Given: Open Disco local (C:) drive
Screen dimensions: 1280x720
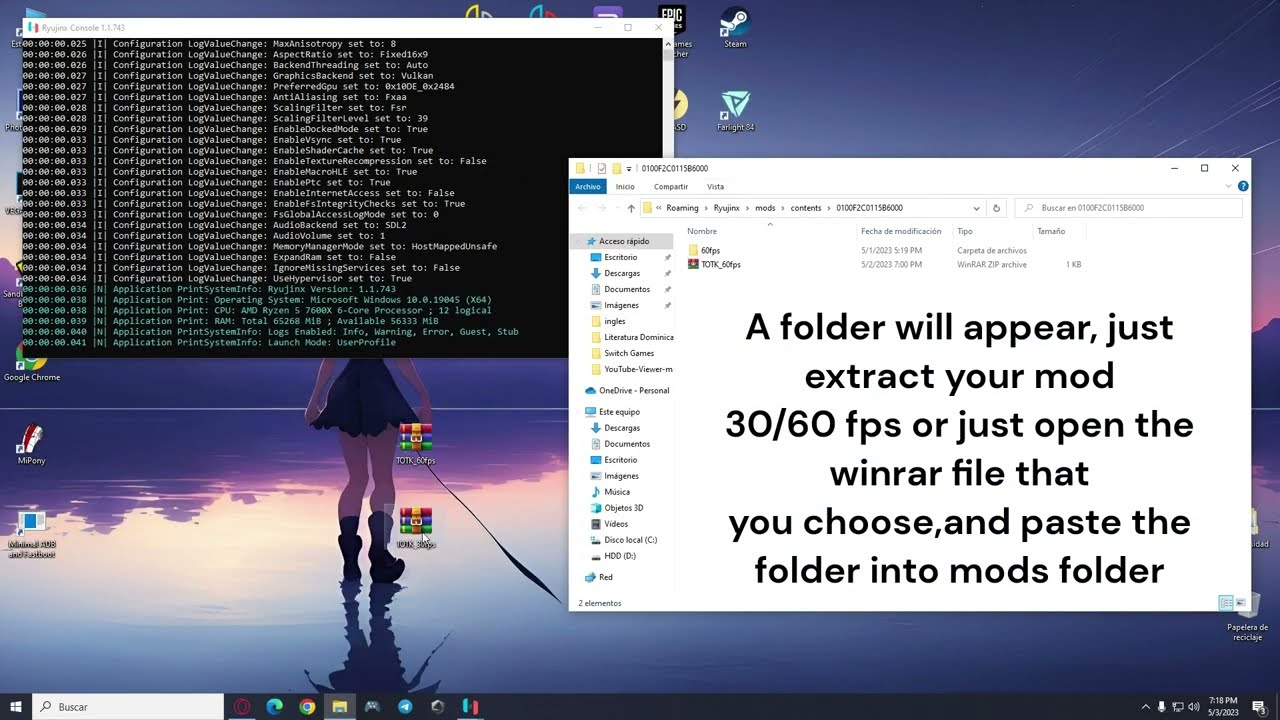Looking at the screenshot, I should [630, 540].
